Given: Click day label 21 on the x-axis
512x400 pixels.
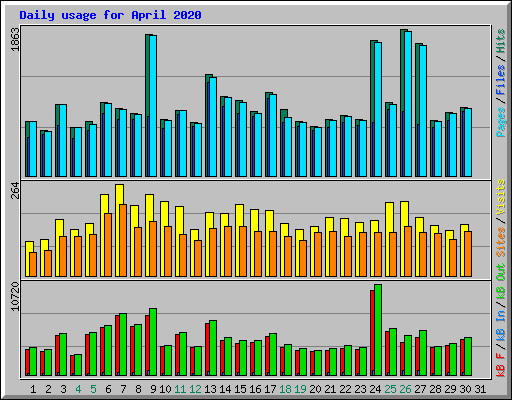Looking at the screenshot, I should coord(330,389).
